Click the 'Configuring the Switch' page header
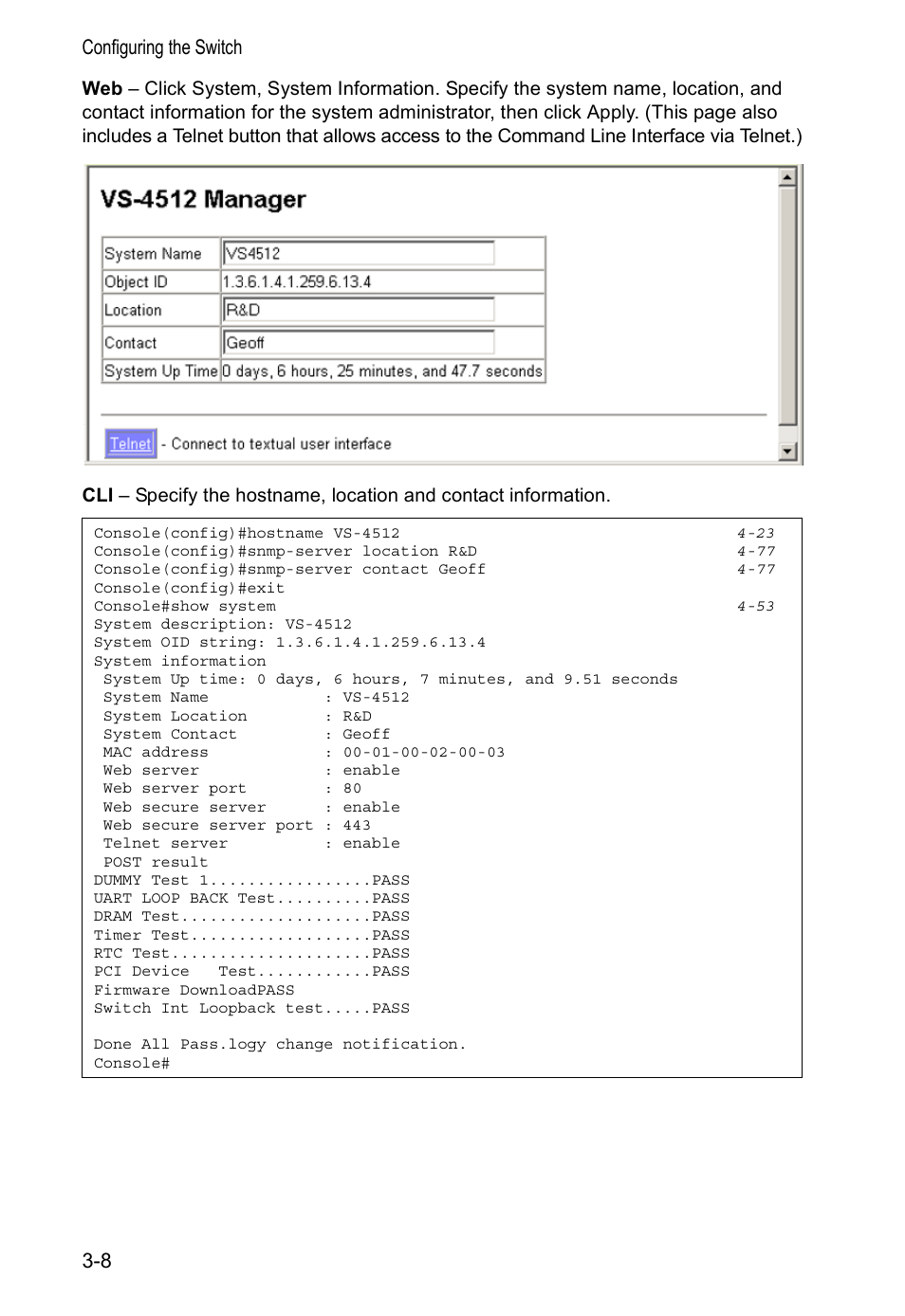 click(162, 47)
